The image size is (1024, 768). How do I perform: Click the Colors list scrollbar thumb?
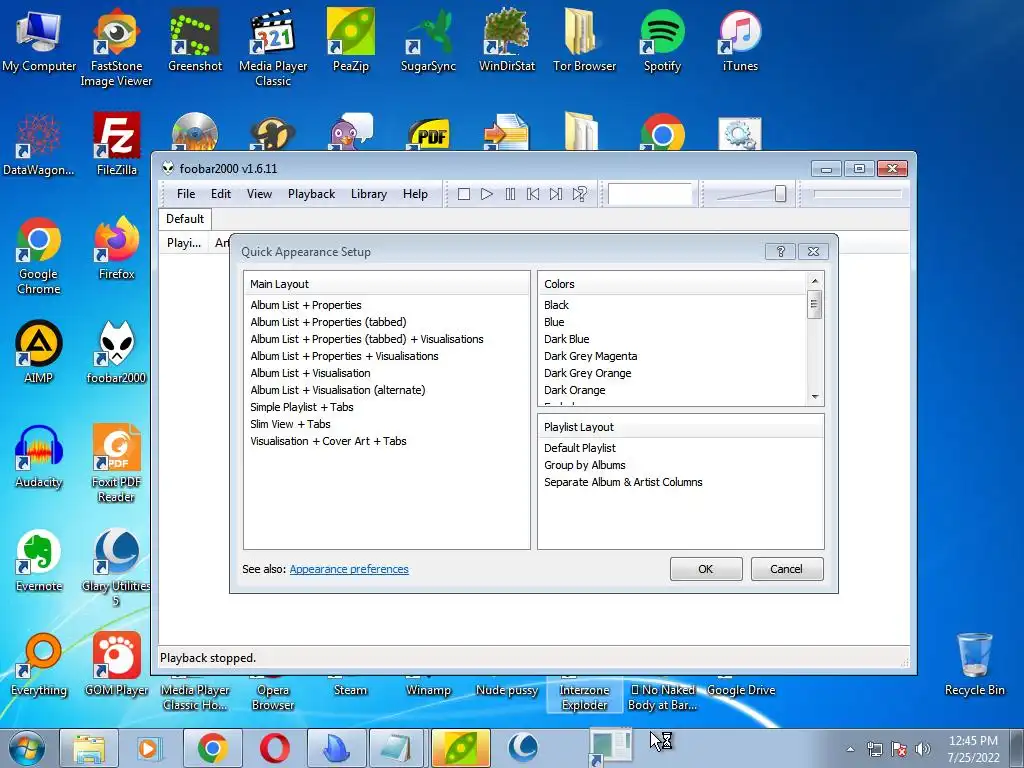point(814,304)
